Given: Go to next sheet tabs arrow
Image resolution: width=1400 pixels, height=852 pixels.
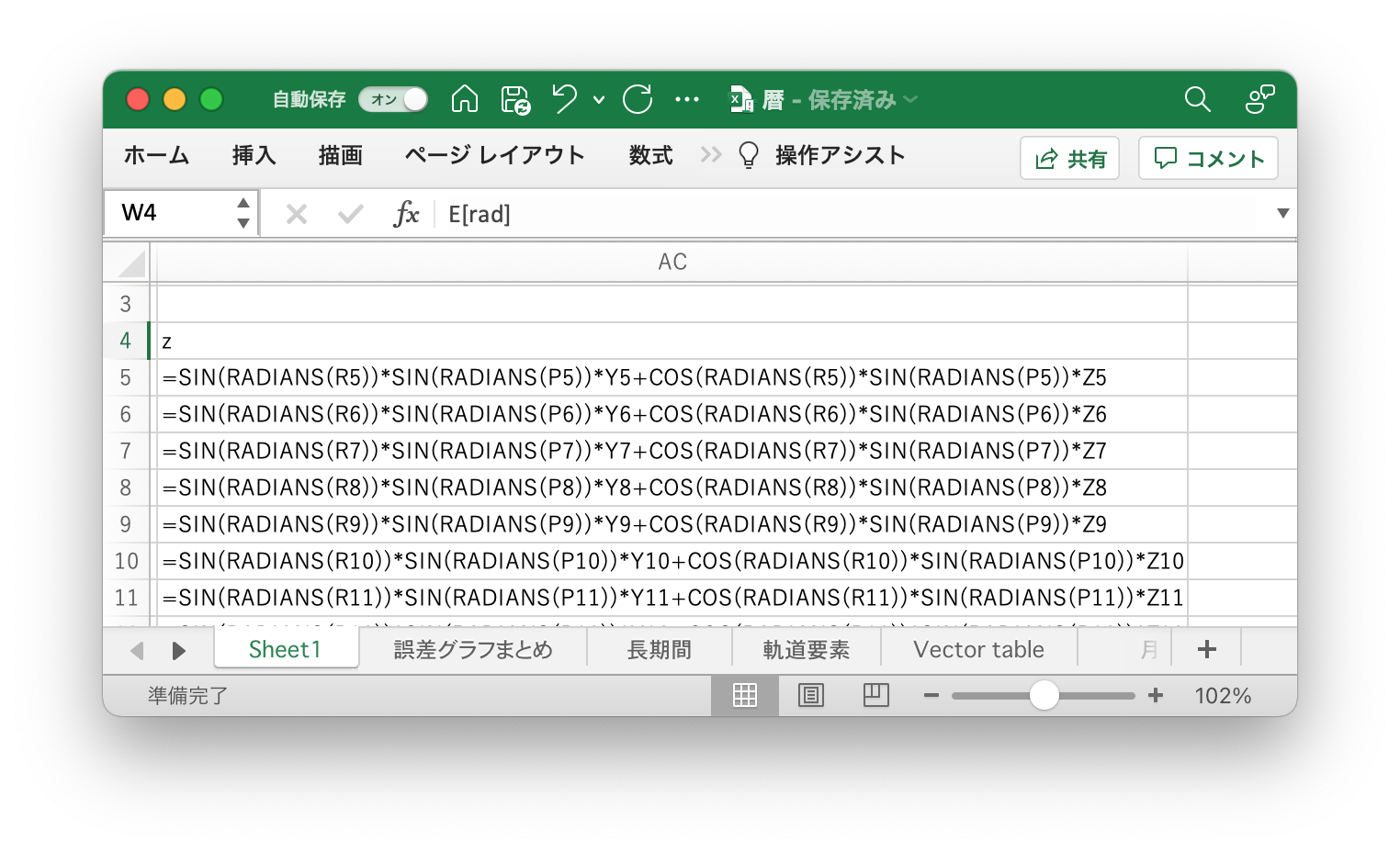Looking at the screenshot, I should point(179,650).
